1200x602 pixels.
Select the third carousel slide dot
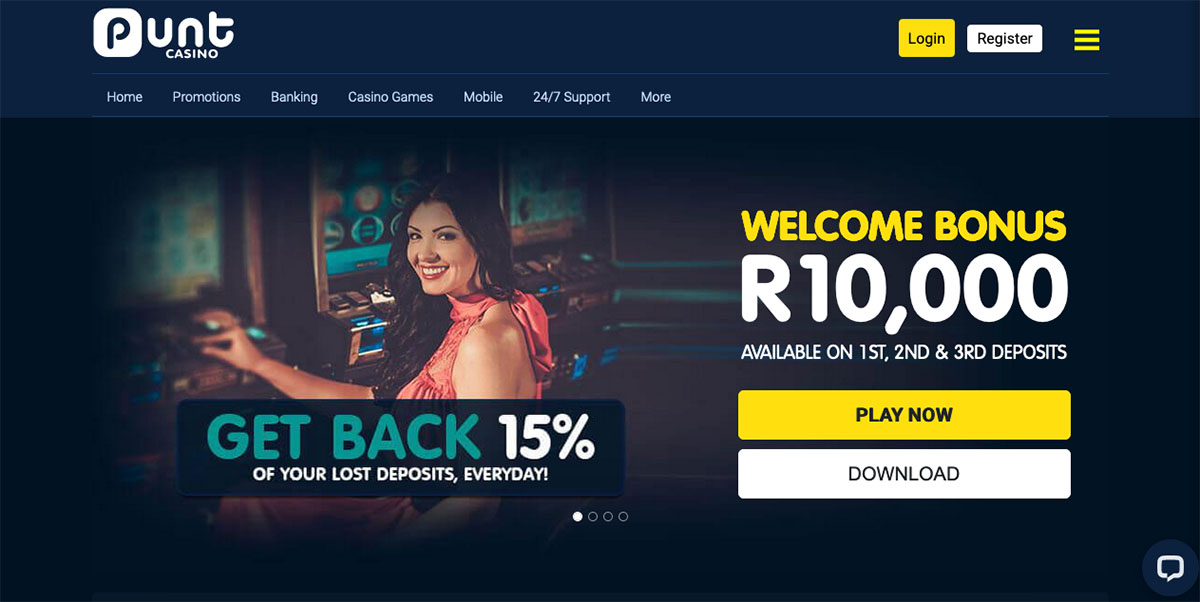click(608, 517)
